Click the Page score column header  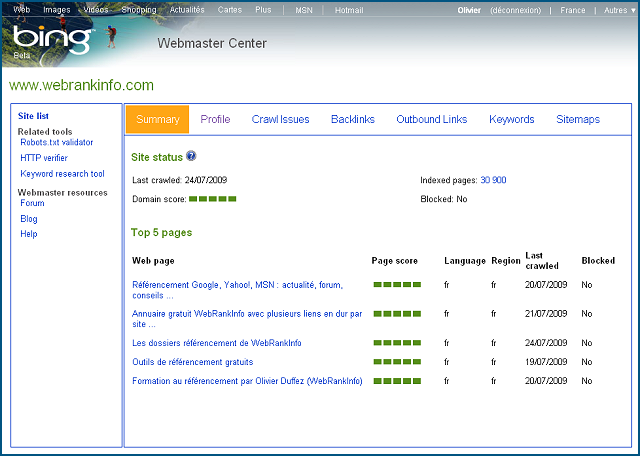(395, 261)
